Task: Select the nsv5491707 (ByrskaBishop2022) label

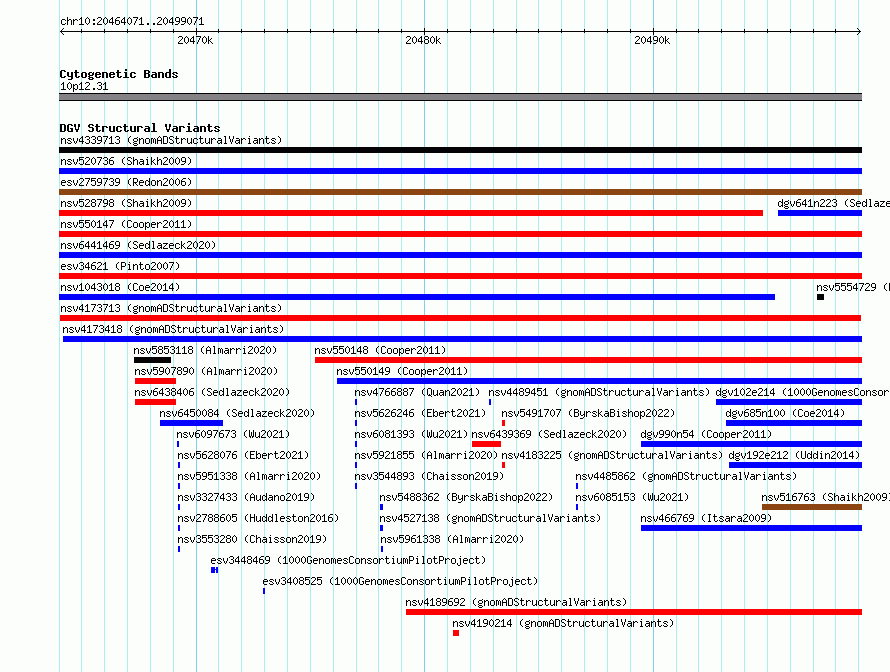Action: pos(588,413)
